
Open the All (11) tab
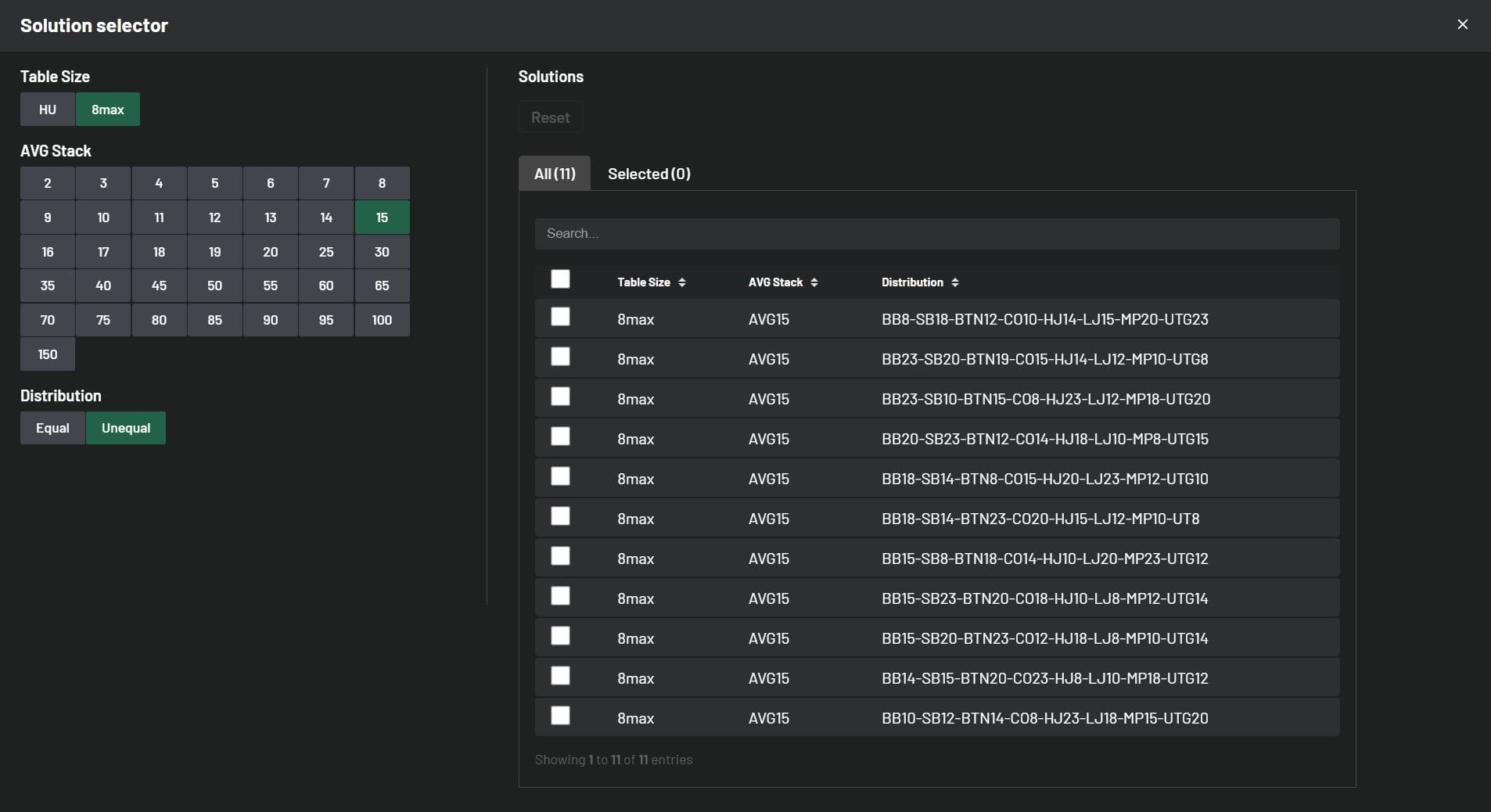point(555,174)
